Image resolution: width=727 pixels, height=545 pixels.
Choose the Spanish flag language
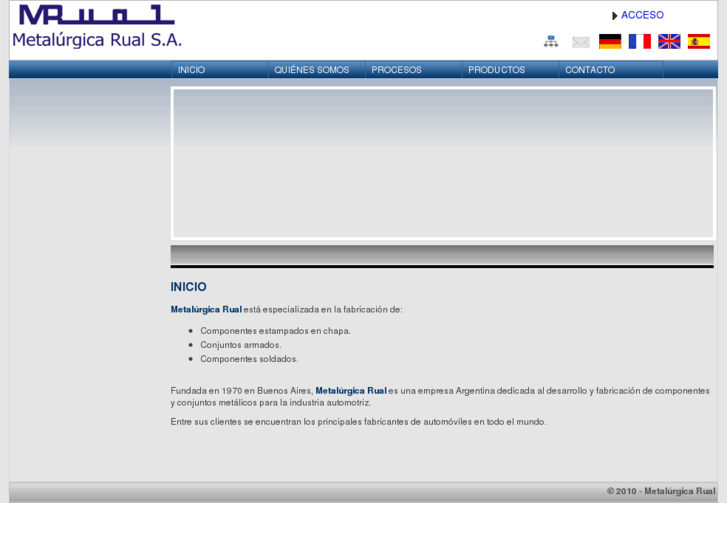coord(699,41)
